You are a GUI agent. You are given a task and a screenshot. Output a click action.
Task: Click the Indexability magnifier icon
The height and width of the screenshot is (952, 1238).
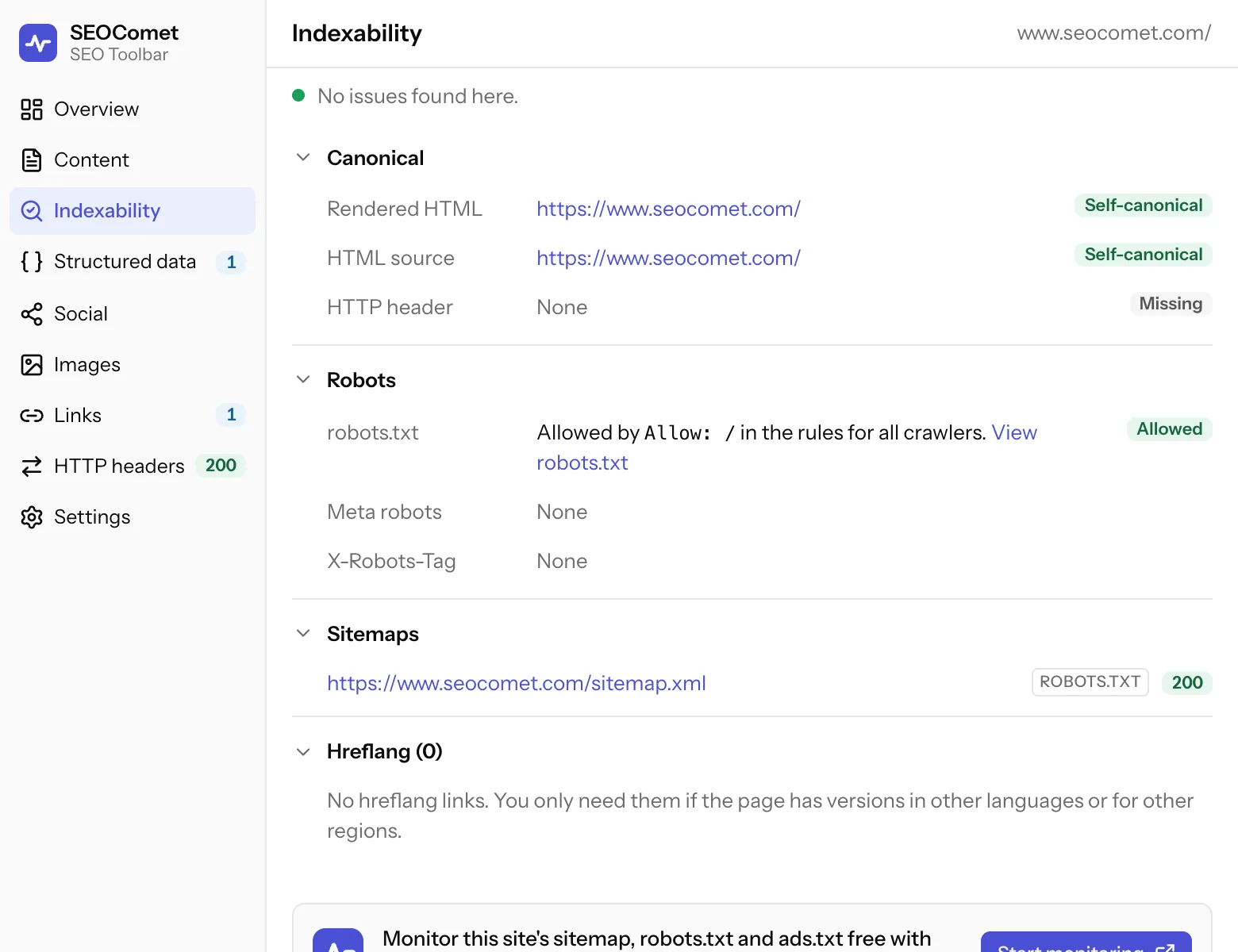(x=32, y=211)
